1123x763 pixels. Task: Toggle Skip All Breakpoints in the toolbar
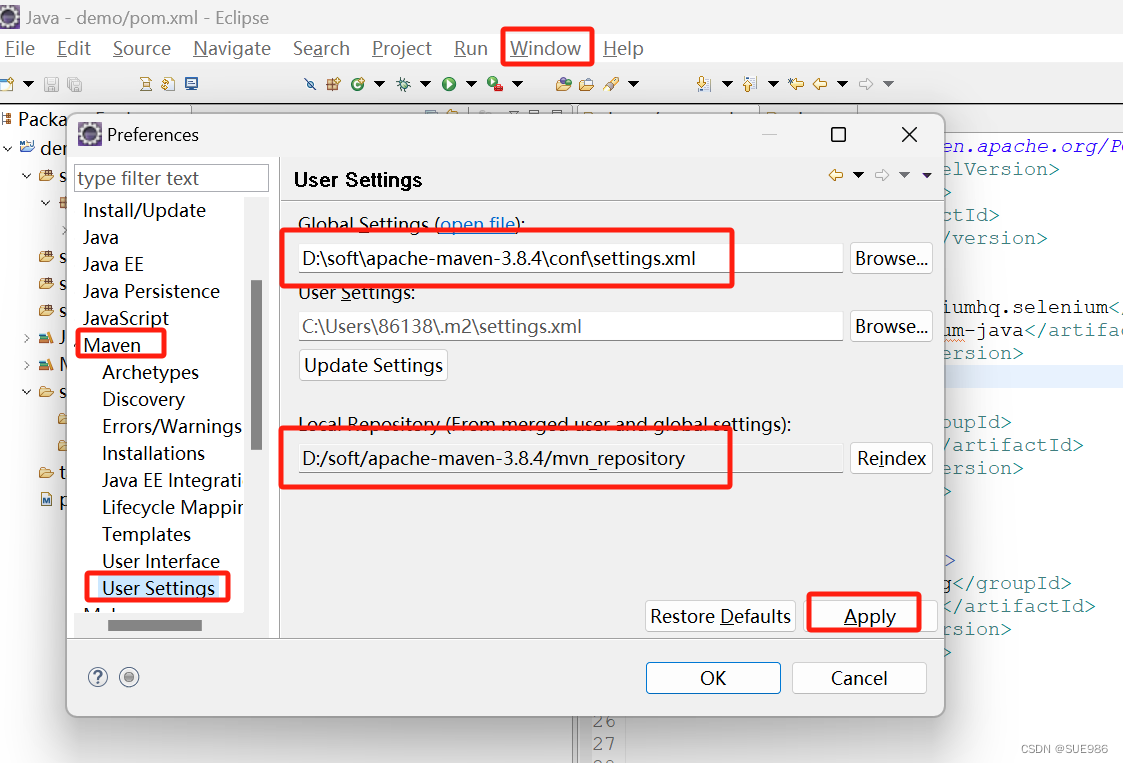click(x=309, y=84)
